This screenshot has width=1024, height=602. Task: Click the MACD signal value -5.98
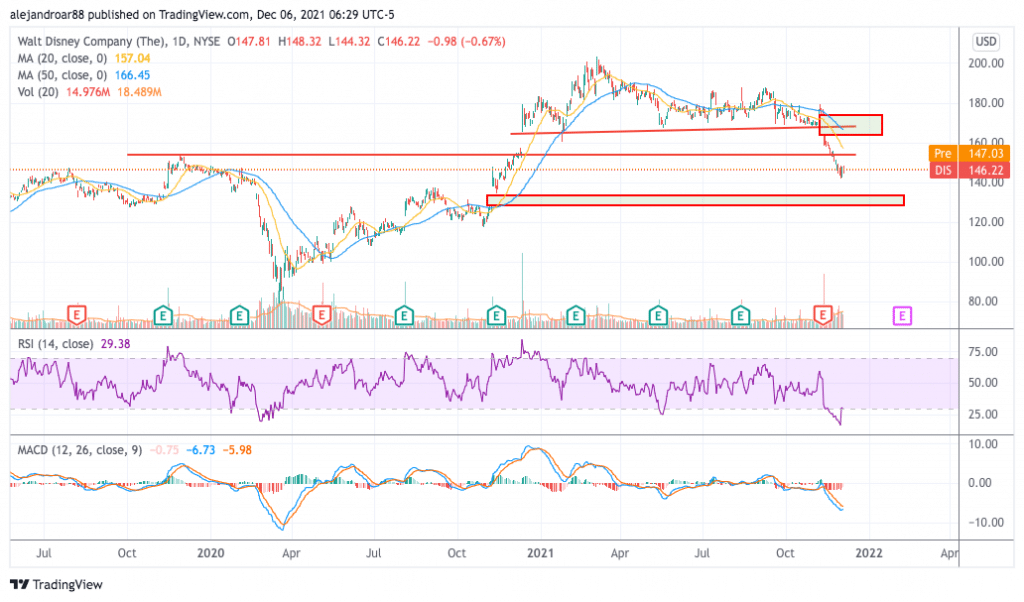[x=237, y=450]
